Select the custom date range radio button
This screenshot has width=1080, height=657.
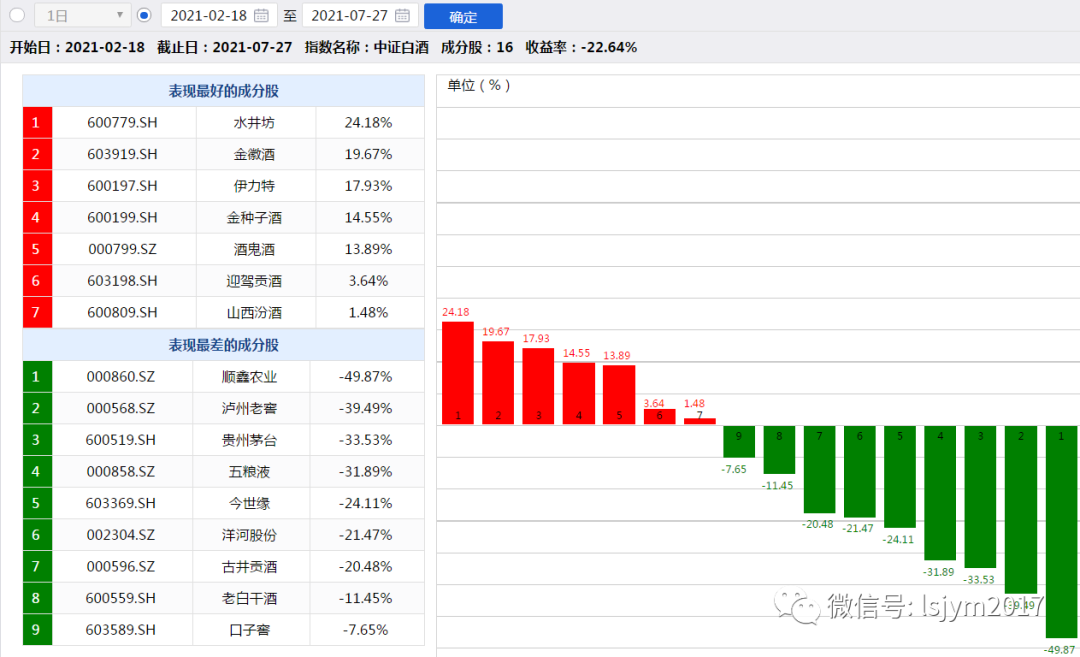144,15
